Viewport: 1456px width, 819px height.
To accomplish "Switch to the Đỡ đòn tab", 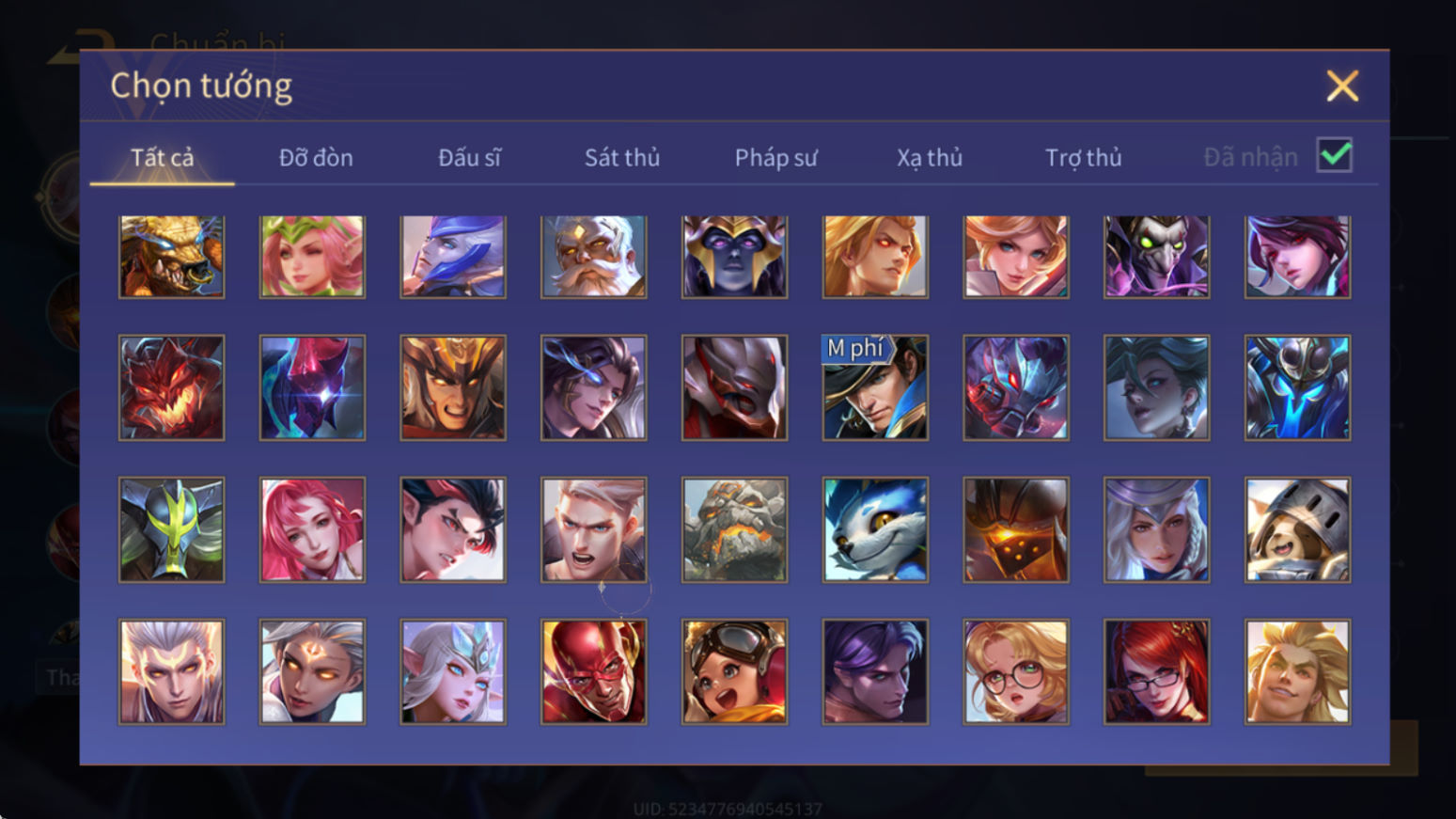I will pyautogui.click(x=316, y=157).
